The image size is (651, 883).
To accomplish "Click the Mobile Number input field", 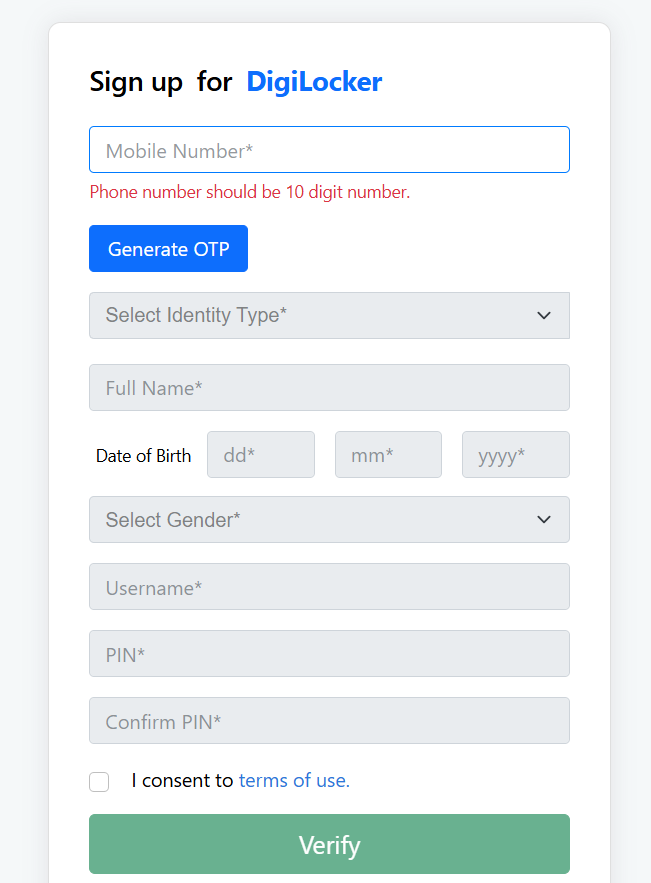I will [329, 150].
